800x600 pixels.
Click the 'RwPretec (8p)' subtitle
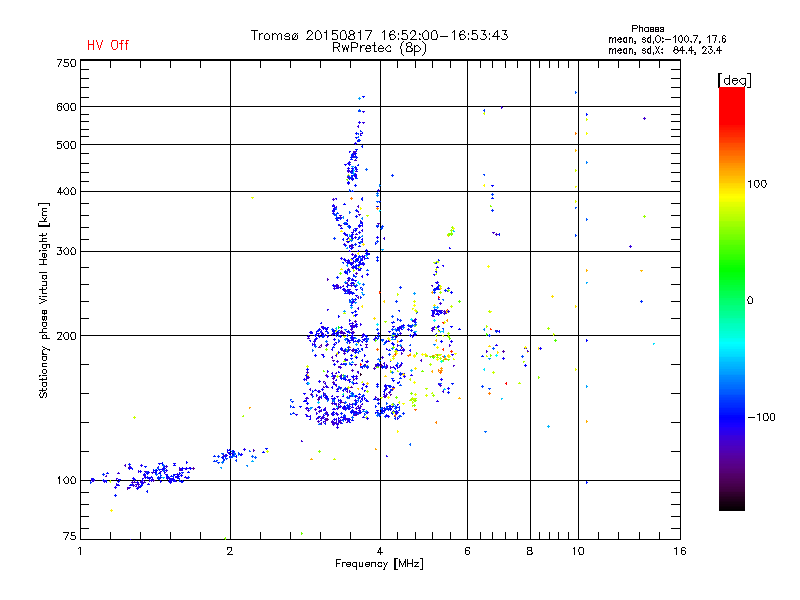(x=379, y=48)
